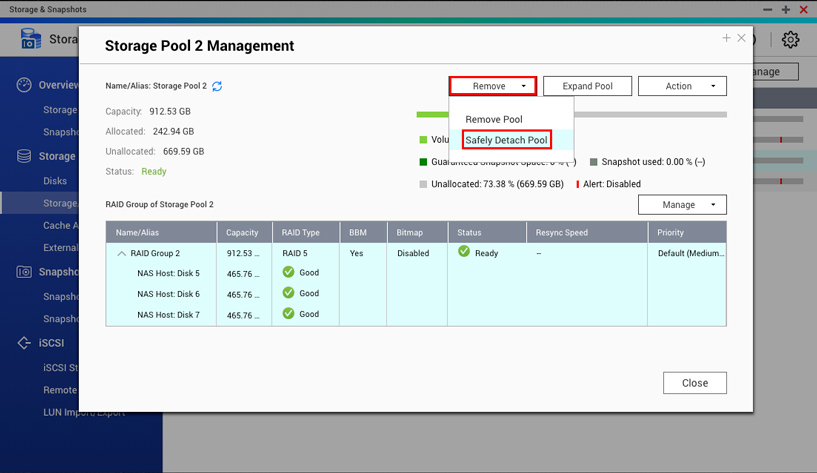Click the Name/Alias column header

click(161, 232)
